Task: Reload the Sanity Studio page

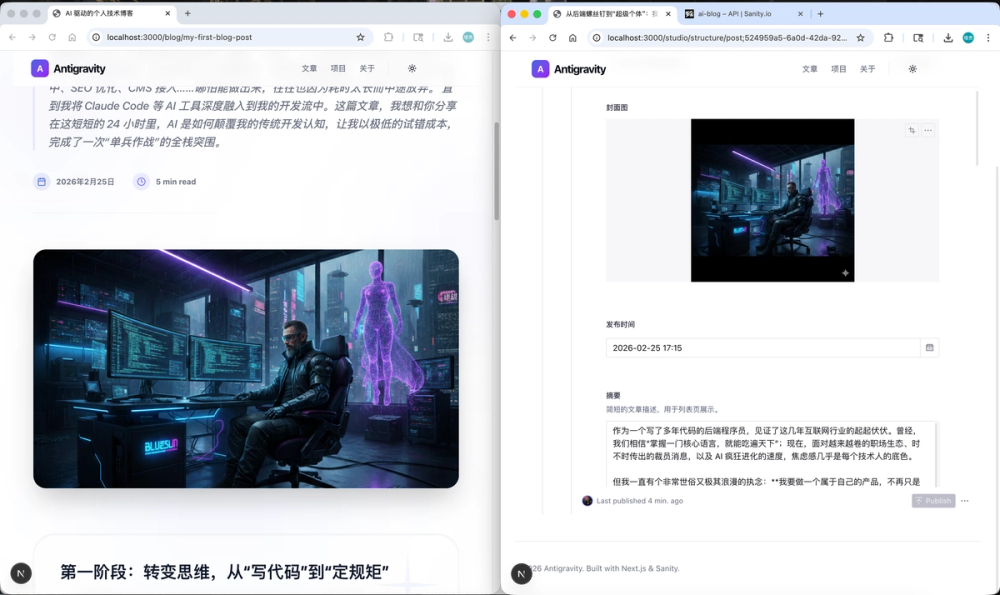Action: [553, 38]
